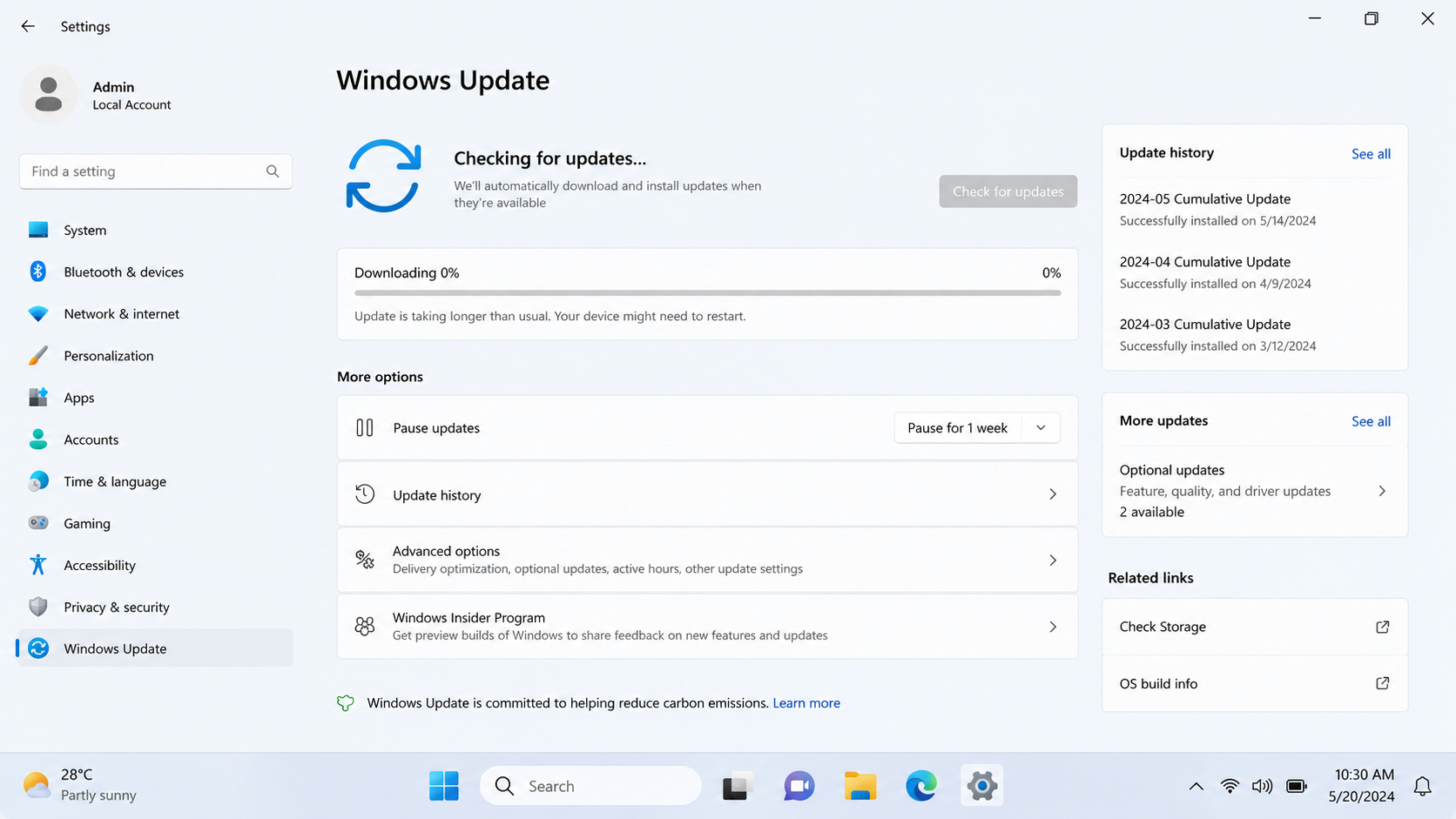
Task: Click the Apps grid icon in sidebar
Action: tap(38, 397)
